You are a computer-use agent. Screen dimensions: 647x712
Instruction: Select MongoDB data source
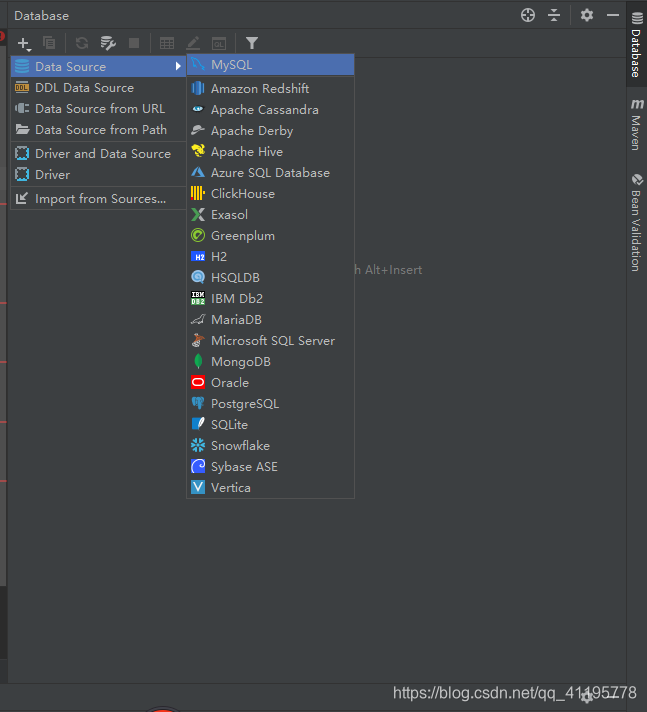(x=271, y=361)
